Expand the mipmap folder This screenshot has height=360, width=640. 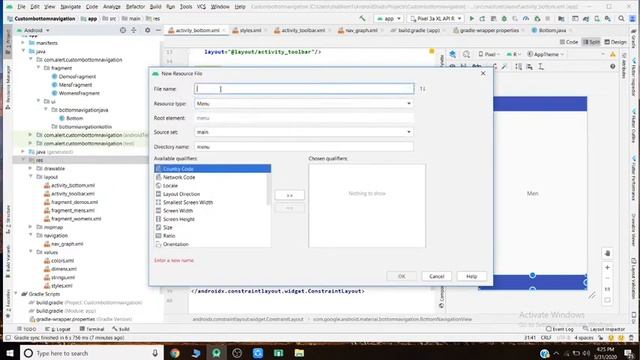pyautogui.click(x=31, y=227)
